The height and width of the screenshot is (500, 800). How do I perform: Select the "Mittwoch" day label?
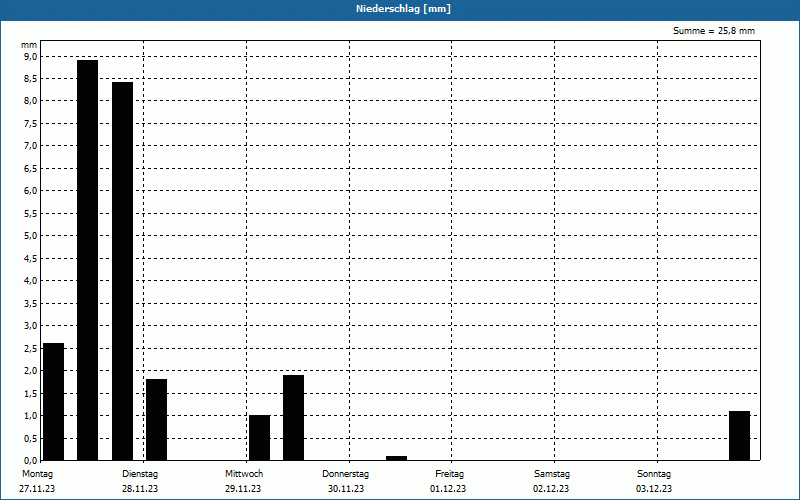click(244, 474)
